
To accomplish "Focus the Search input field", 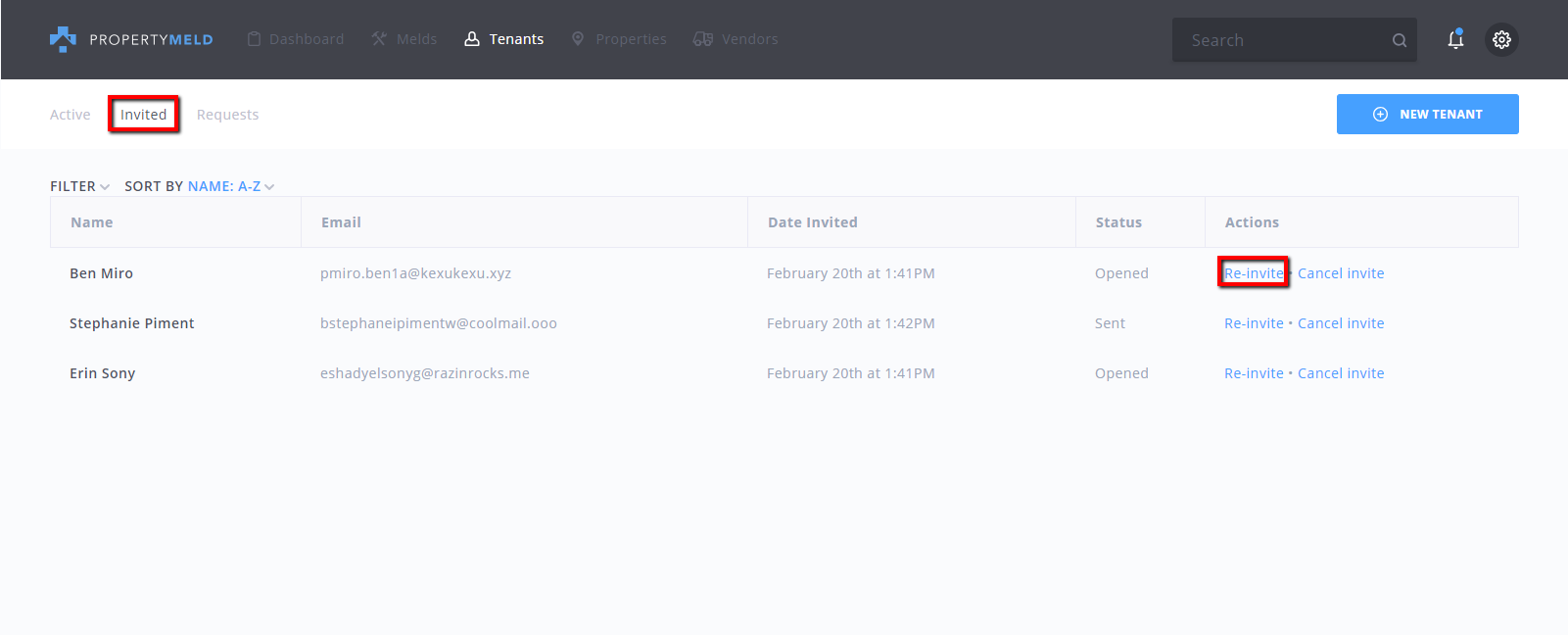I will coord(1294,40).
